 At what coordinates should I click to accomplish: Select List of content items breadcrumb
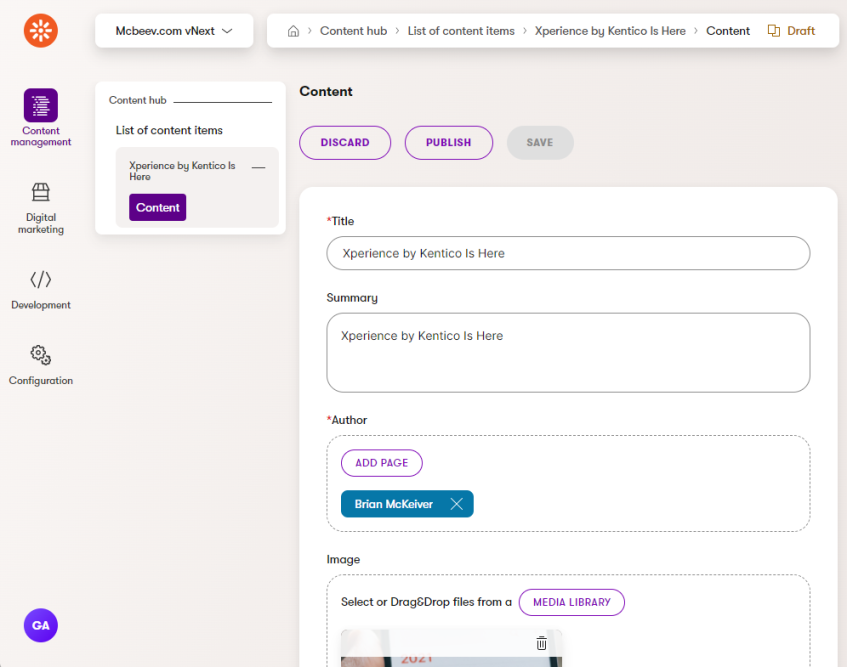pyautogui.click(x=461, y=31)
